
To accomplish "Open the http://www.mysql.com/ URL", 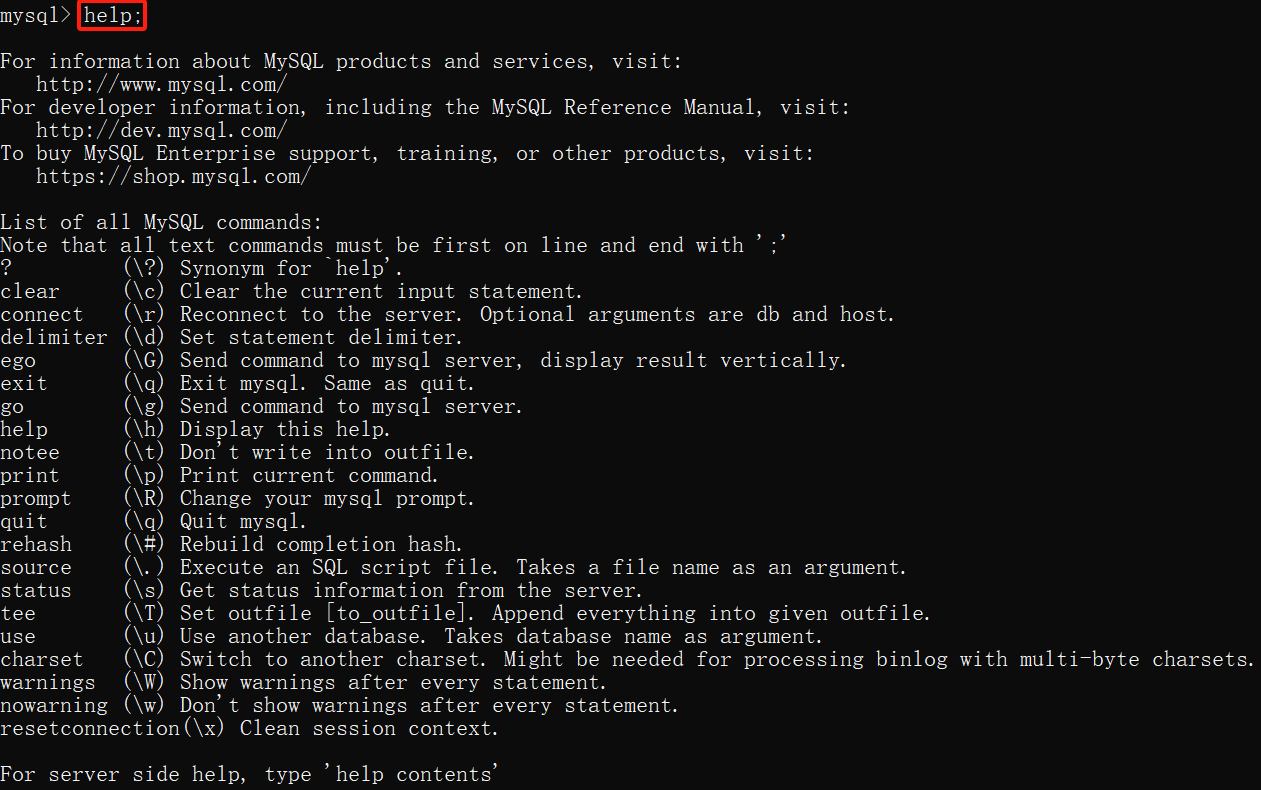I will (x=162, y=84).
